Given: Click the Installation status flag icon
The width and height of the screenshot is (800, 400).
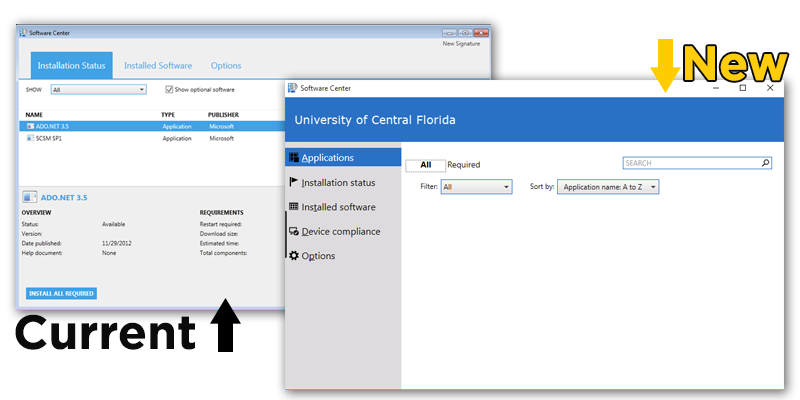Looking at the screenshot, I should coord(294,182).
